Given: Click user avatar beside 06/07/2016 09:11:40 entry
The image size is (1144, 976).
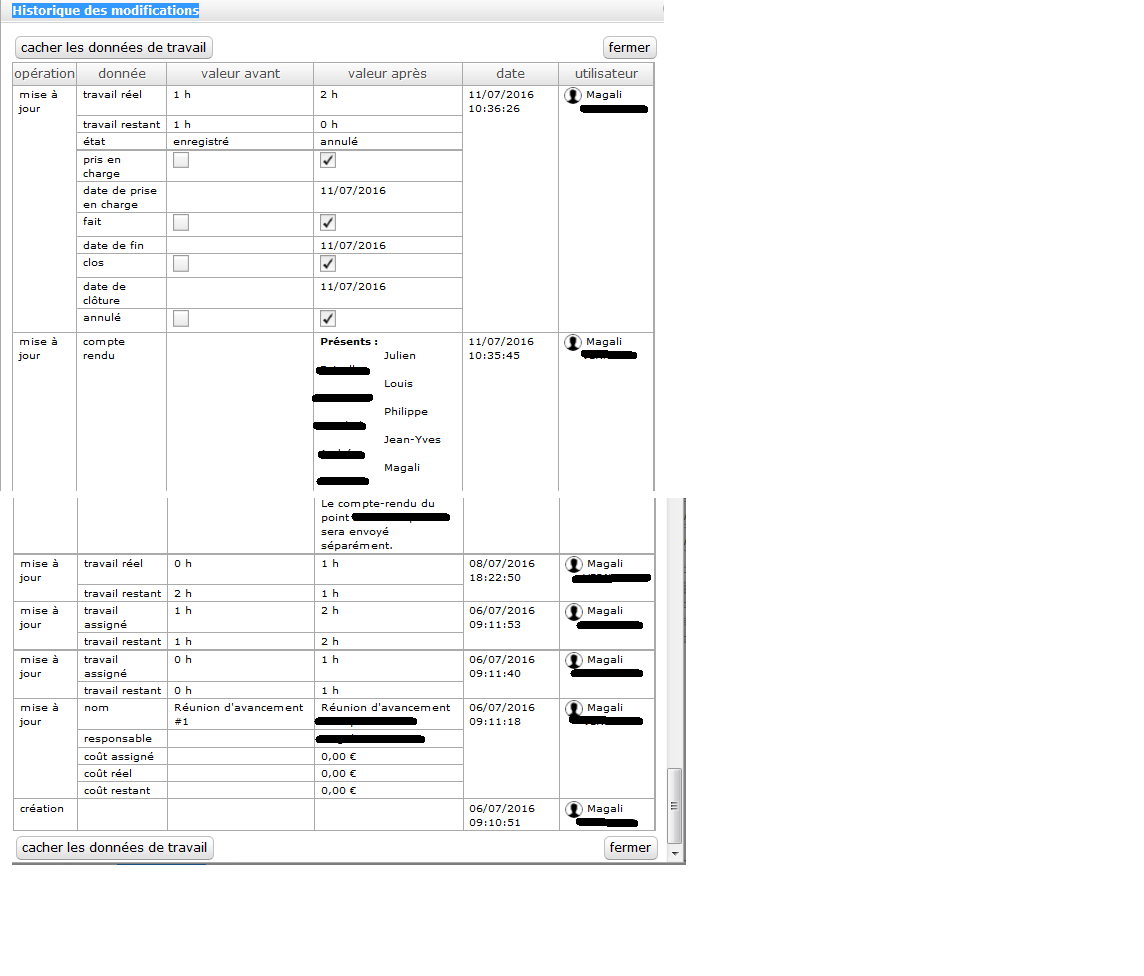Looking at the screenshot, I should coord(574,660).
